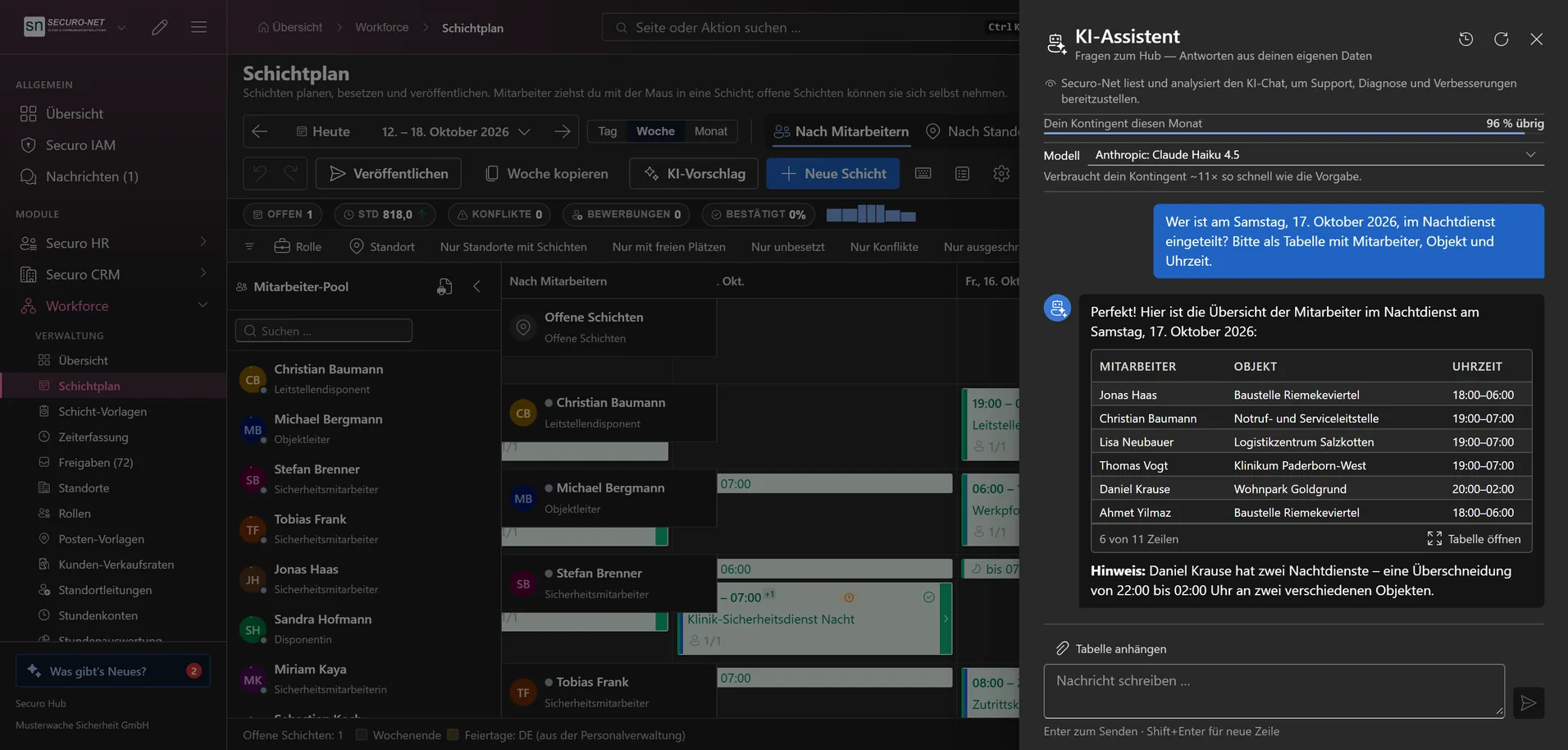Click the Woche kopieren button
Image resolution: width=1568 pixels, height=750 pixels.
(x=547, y=173)
